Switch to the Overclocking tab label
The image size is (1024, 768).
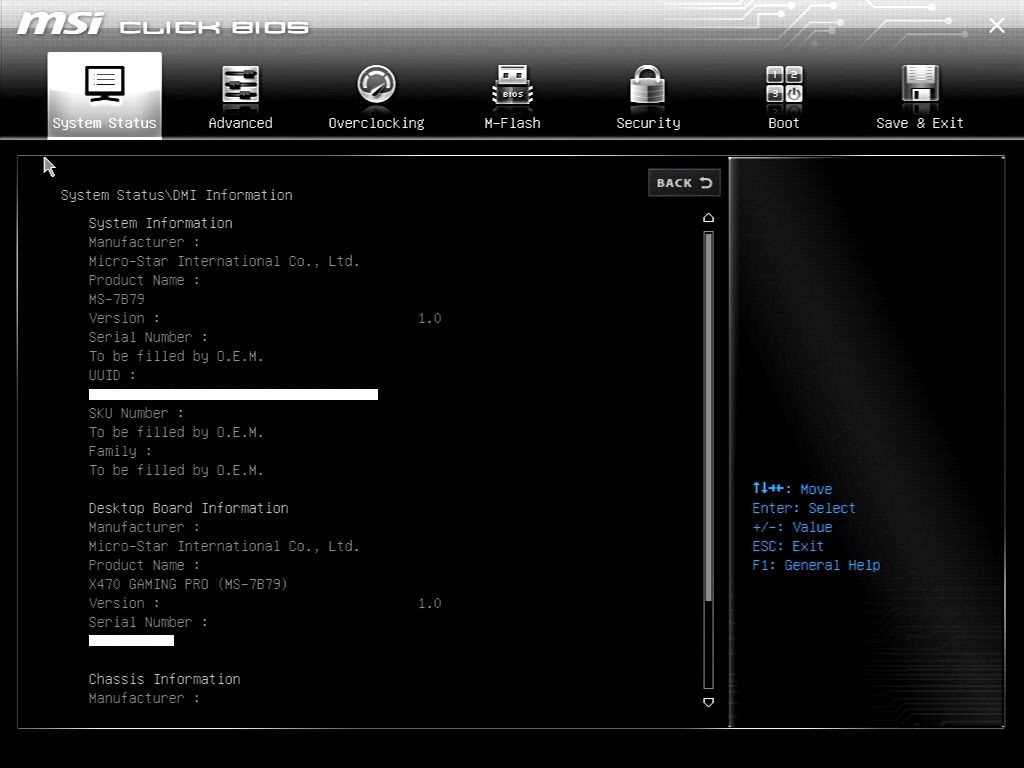click(376, 123)
